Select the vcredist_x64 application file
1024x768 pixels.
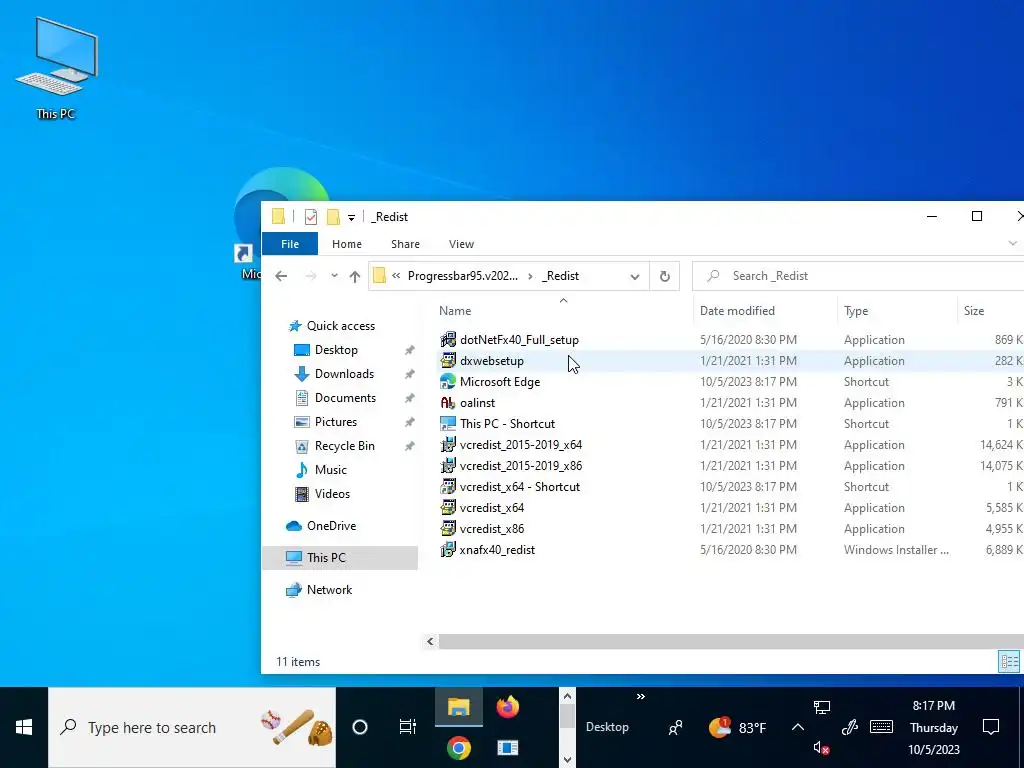click(492, 507)
